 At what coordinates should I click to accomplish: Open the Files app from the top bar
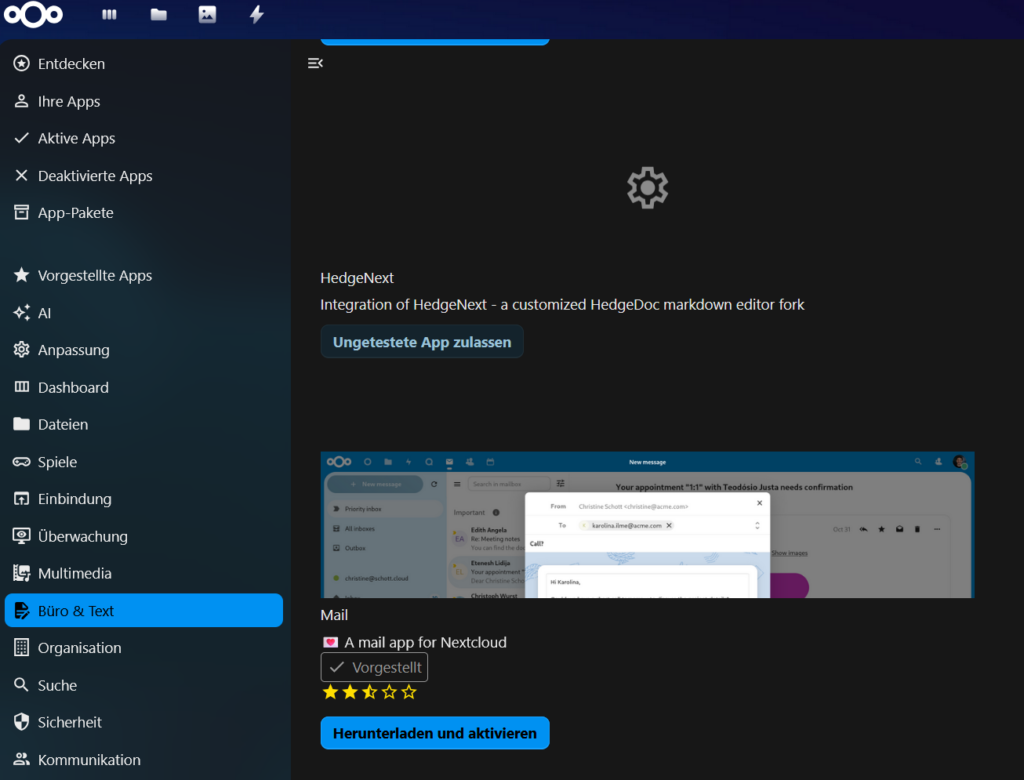(x=157, y=15)
